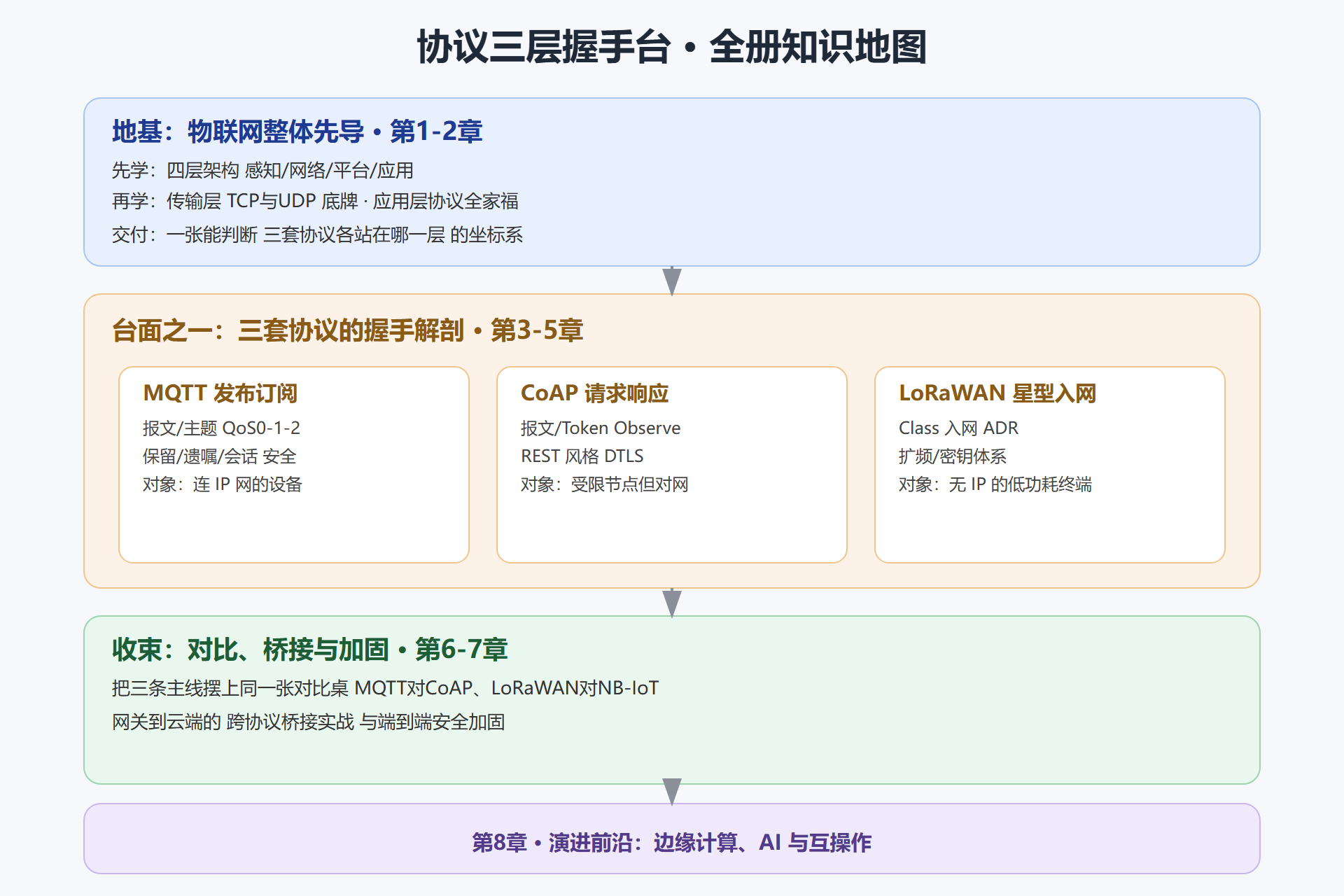Click the MQTT 发布订阅 card title
This screenshot has height=896, width=1344.
[x=220, y=393]
